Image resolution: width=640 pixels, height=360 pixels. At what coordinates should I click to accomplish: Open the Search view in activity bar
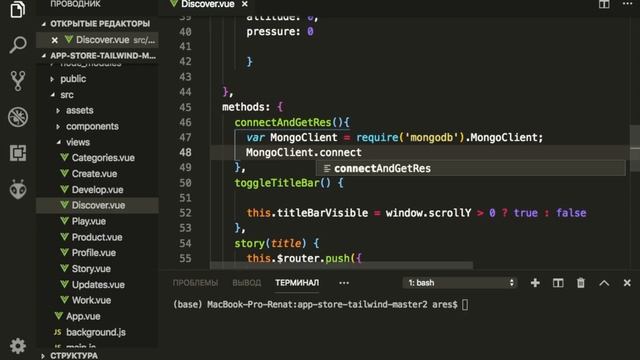tap(18, 44)
